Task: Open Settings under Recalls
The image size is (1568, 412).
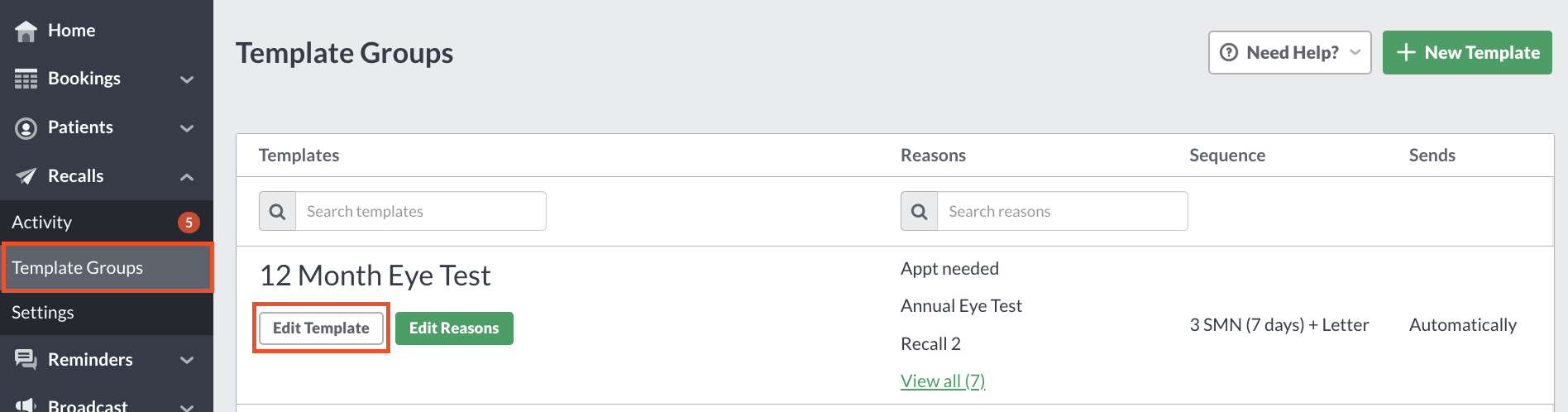Action: click(107, 313)
